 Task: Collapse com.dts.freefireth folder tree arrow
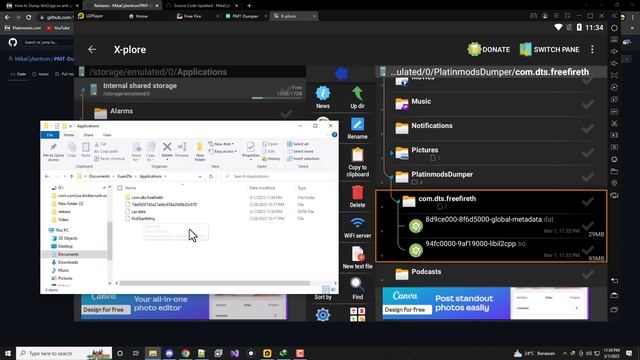(x=398, y=201)
